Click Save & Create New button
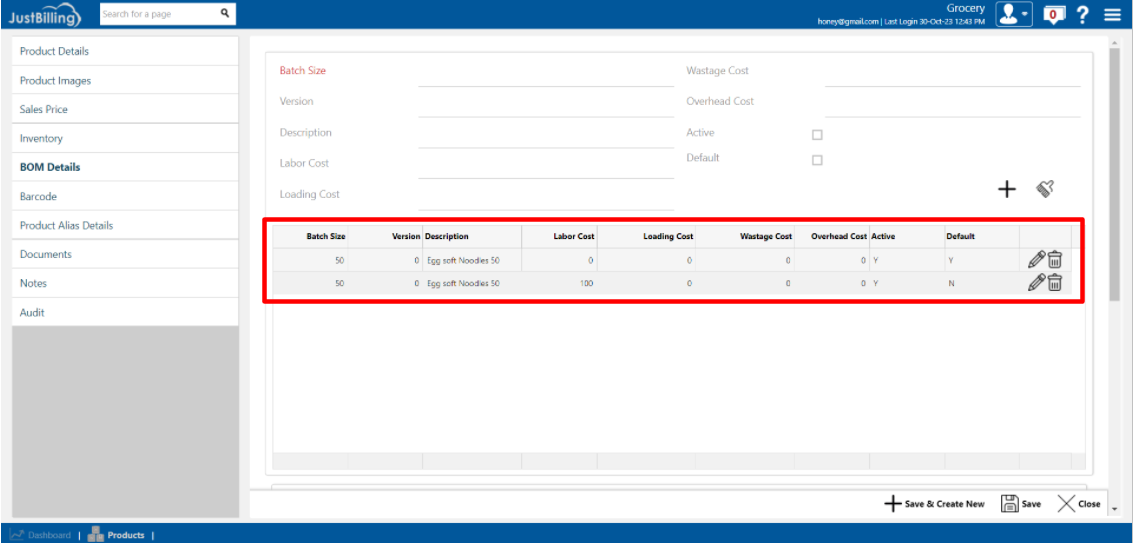This screenshot has width=1135, height=544. point(934,504)
